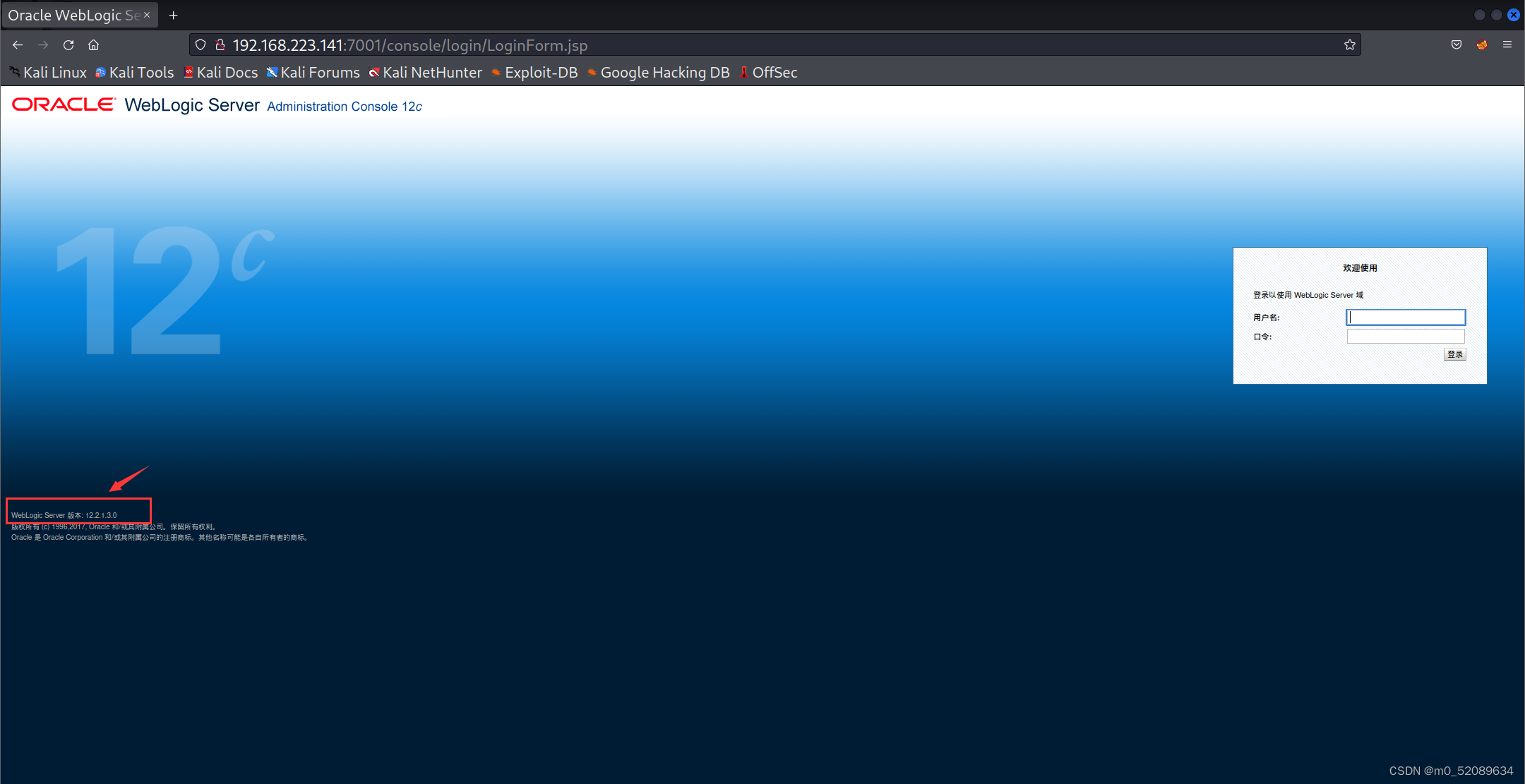
Task: Reload the current page
Action: [x=68, y=45]
